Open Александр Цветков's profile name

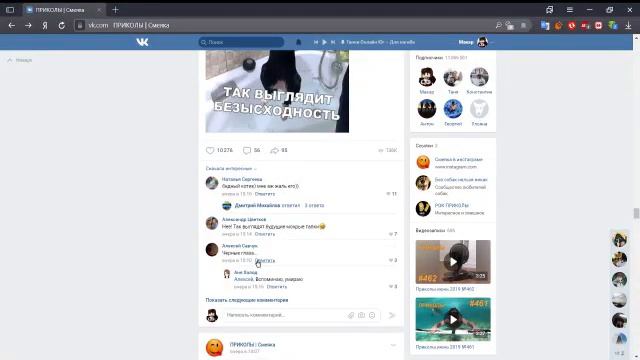244,220
